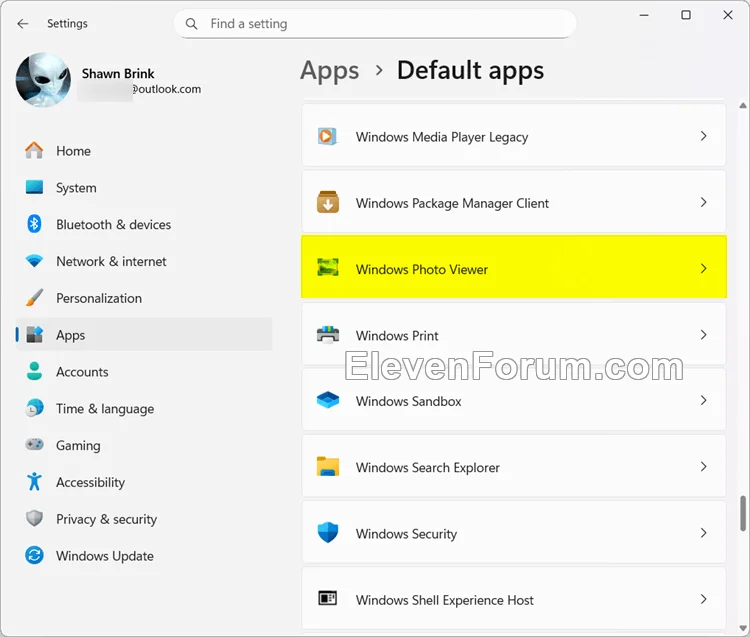Expand Windows Print chevron
The height and width of the screenshot is (637, 750).
pyautogui.click(x=704, y=335)
